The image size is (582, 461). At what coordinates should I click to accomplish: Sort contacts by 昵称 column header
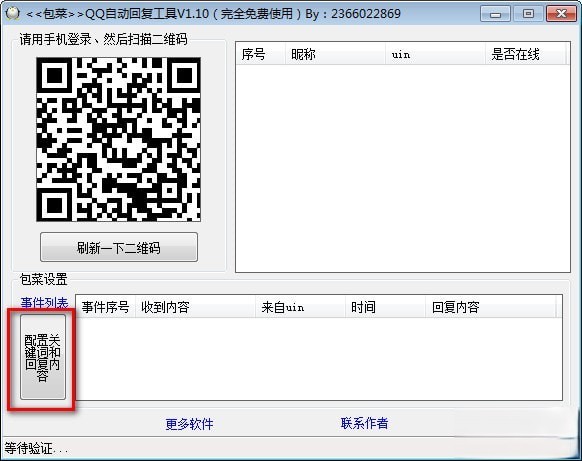click(x=336, y=54)
